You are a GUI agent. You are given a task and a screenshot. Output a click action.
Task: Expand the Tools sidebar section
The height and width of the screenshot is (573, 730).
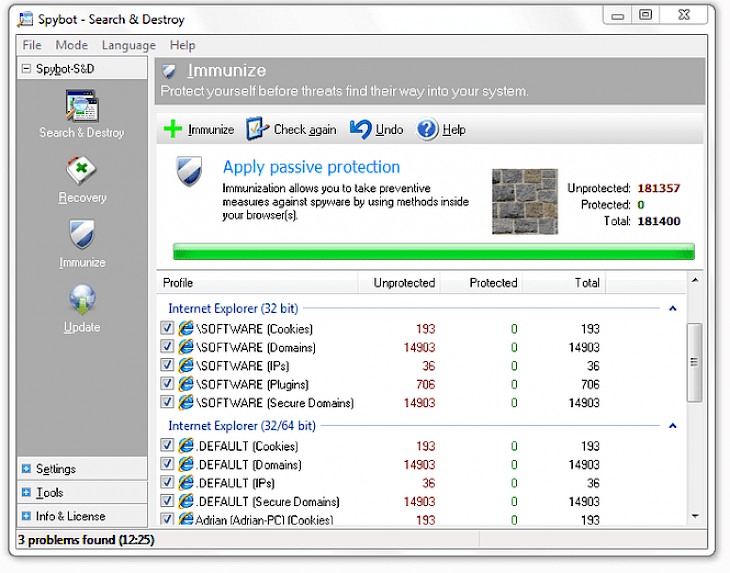pyautogui.click(x=26, y=492)
